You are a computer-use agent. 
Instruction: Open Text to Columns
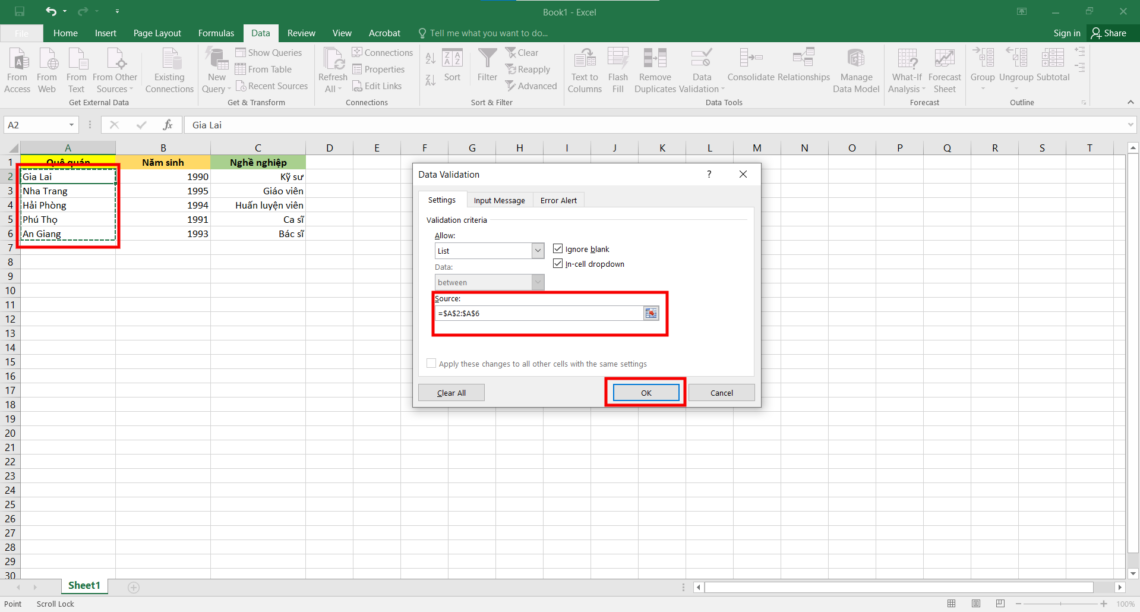583,68
